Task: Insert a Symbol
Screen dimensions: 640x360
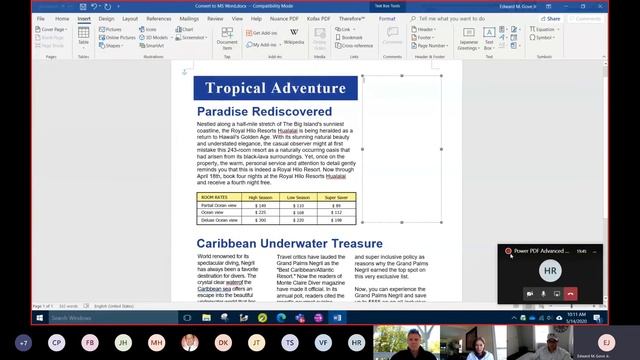Action: [x=542, y=38]
